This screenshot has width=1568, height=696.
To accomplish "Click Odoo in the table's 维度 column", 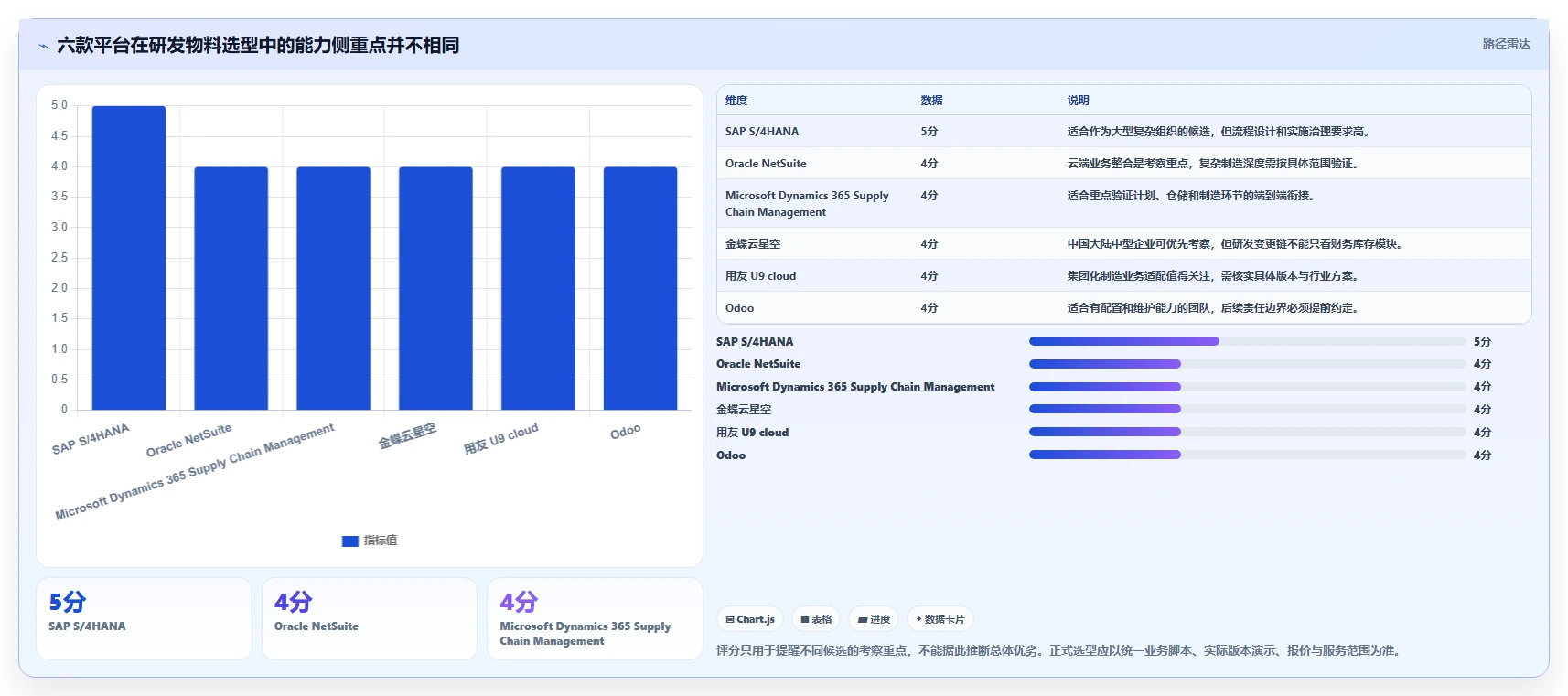I will [x=740, y=308].
